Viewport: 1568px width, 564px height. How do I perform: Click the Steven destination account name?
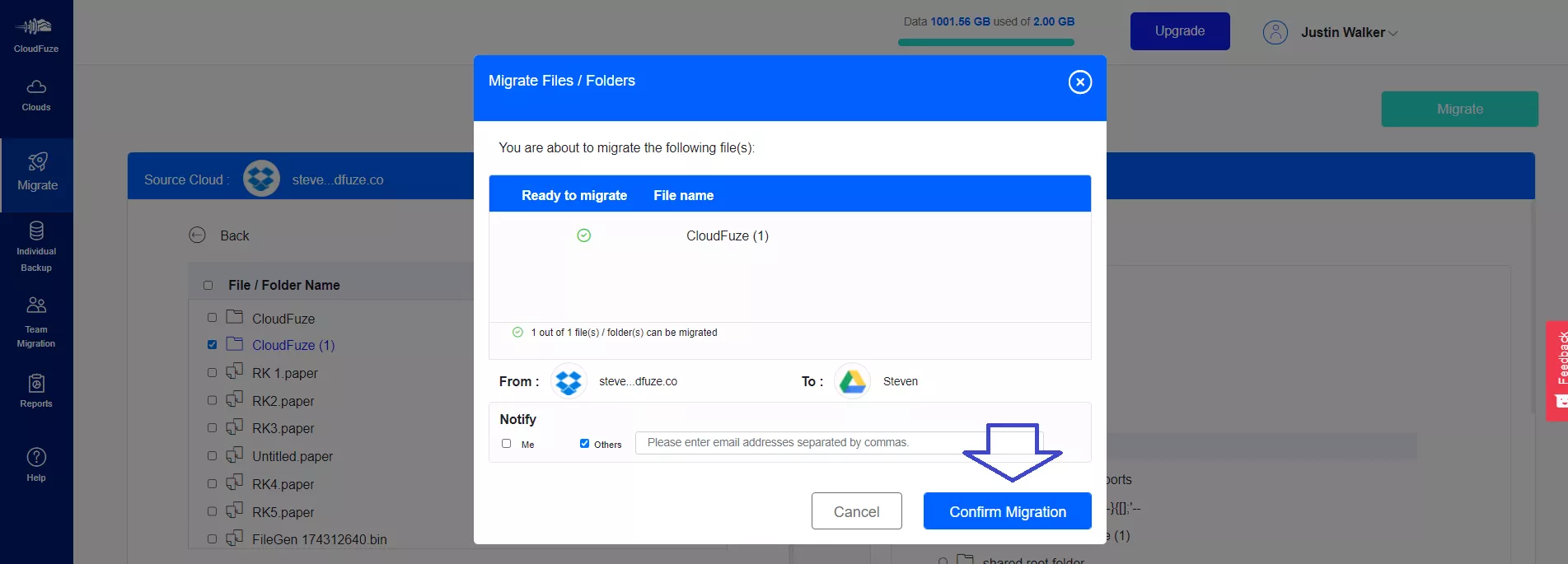point(900,381)
